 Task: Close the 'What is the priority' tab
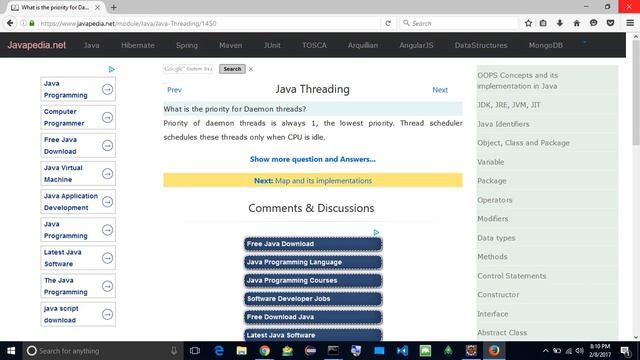coord(97,7)
